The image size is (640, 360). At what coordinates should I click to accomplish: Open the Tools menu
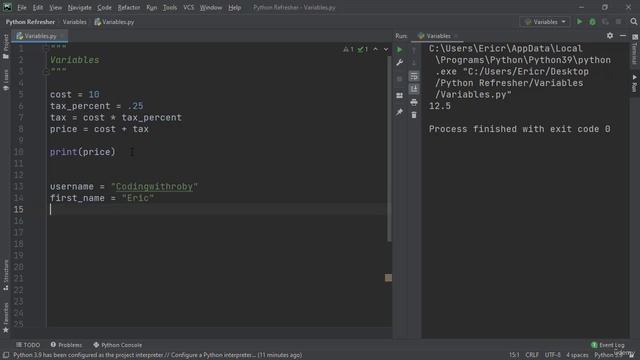(x=170, y=7)
